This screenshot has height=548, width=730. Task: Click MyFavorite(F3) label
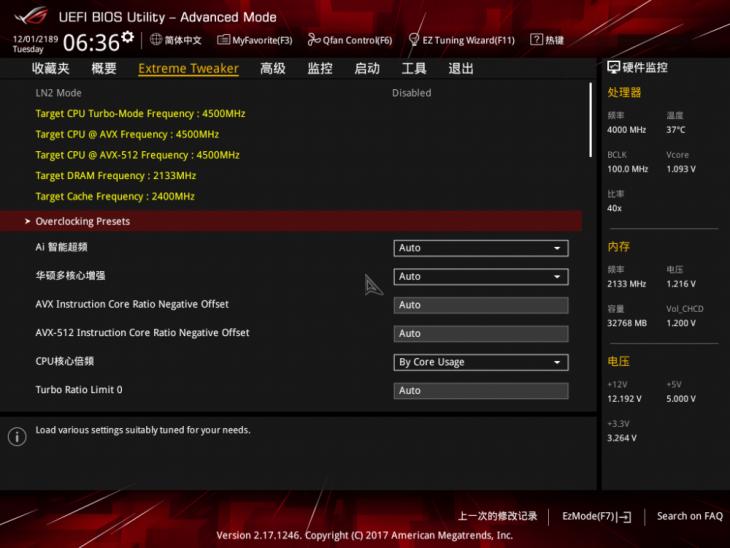(x=262, y=41)
